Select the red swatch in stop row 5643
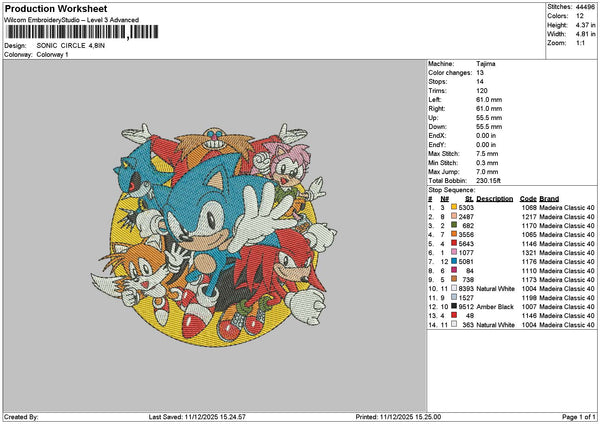The width and height of the screenshot is (600, 424). [x=454, y=243]
